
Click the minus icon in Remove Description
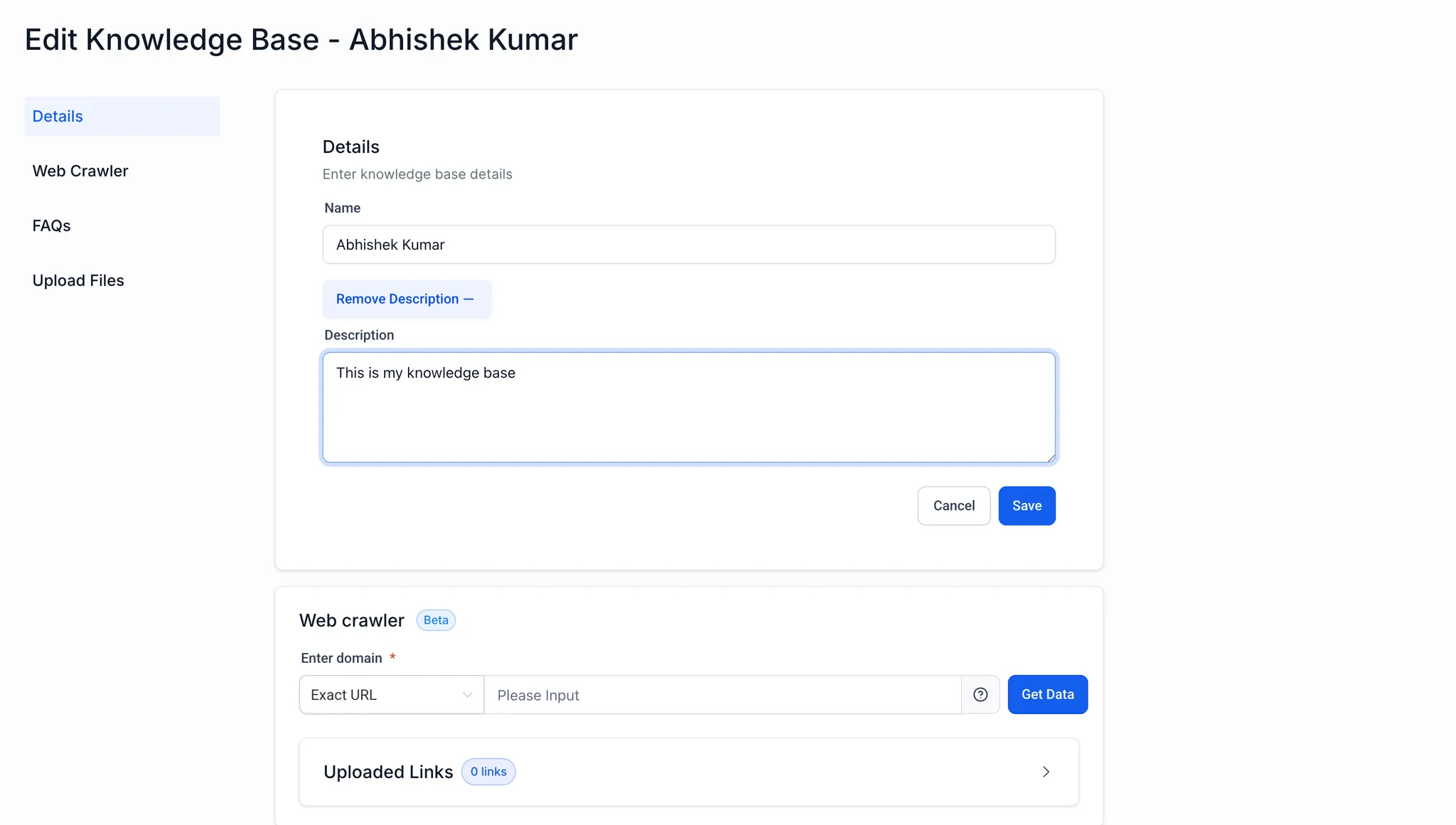pyautogui.click(x=469, y=299)
